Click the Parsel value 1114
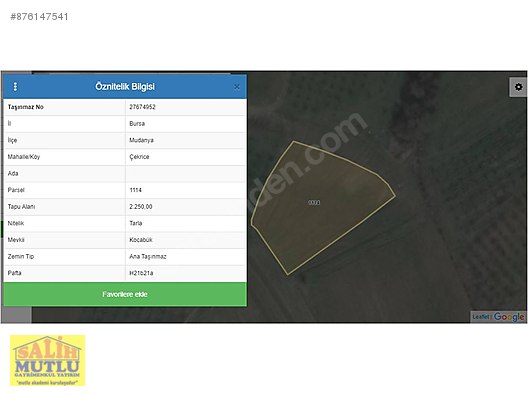This screenshot has width=528, height=396. 135,190
